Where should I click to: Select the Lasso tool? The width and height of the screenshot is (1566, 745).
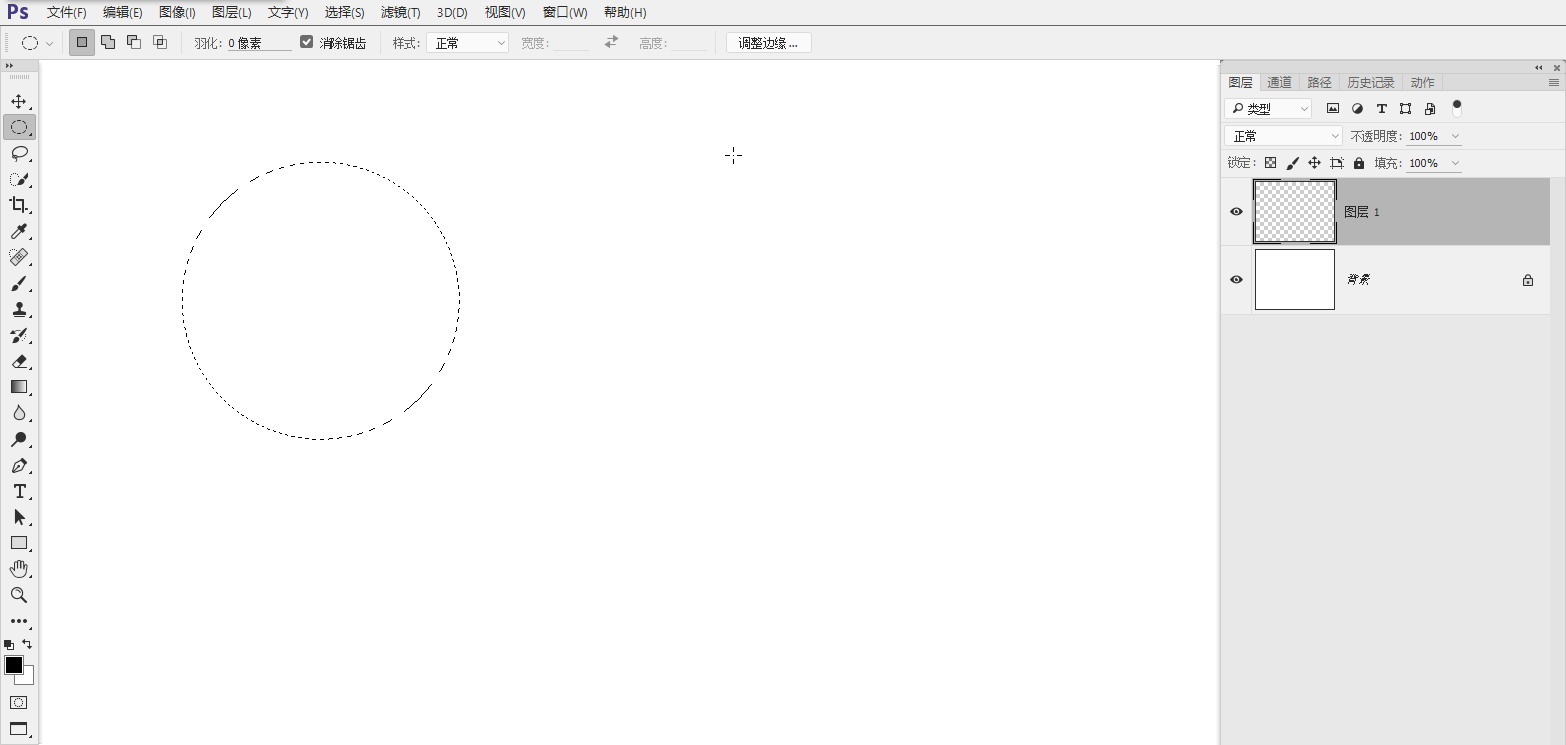(19, 153)
